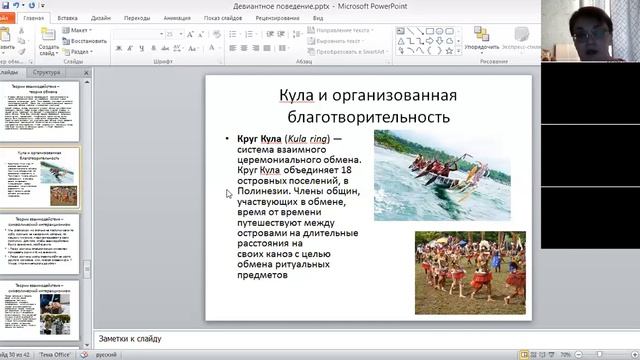Open Выровнять текст dropdown
Screen dimensions: 640x360
[x=336, y=41]
